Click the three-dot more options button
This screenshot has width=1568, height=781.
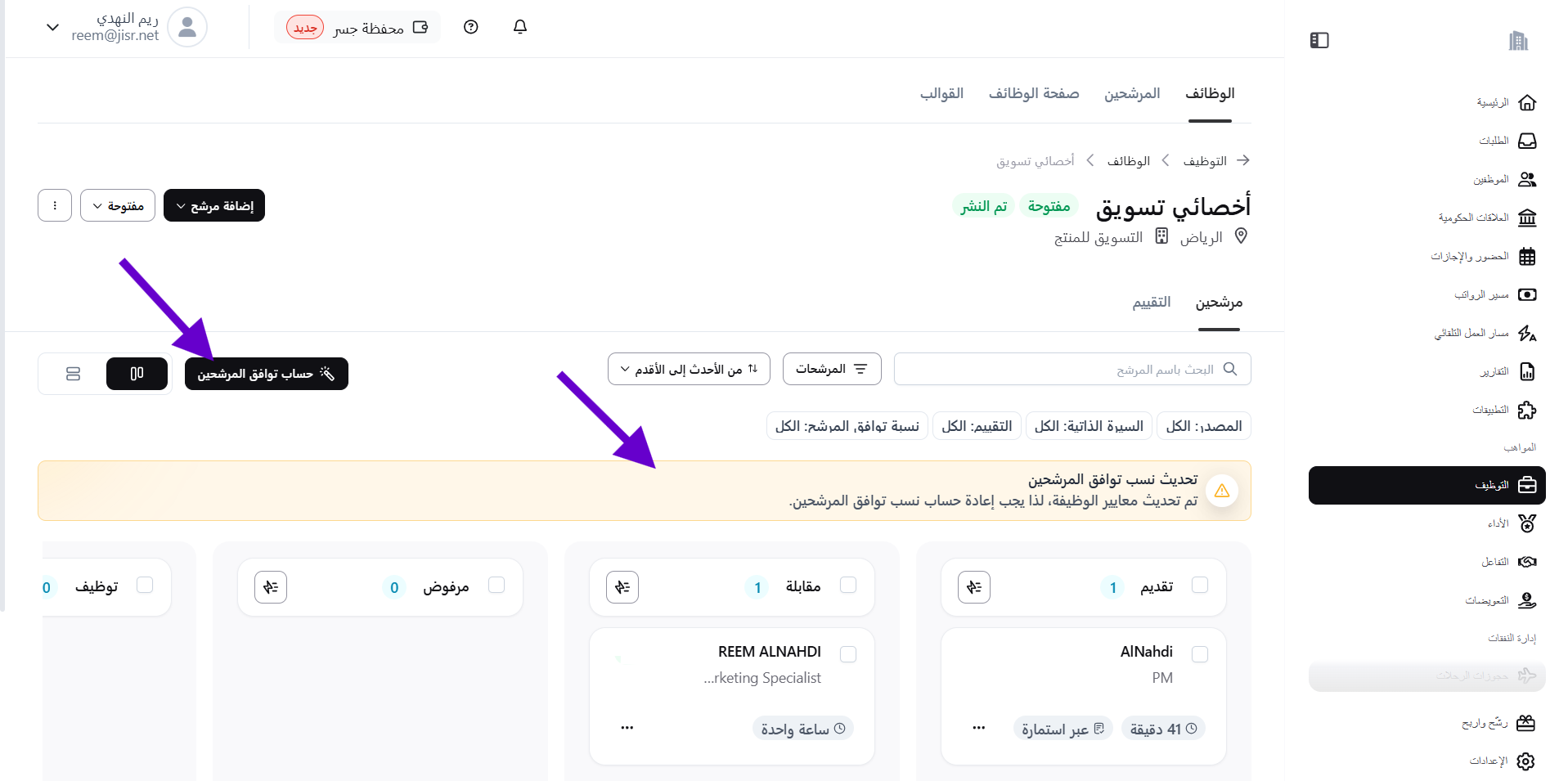(55, 205)
